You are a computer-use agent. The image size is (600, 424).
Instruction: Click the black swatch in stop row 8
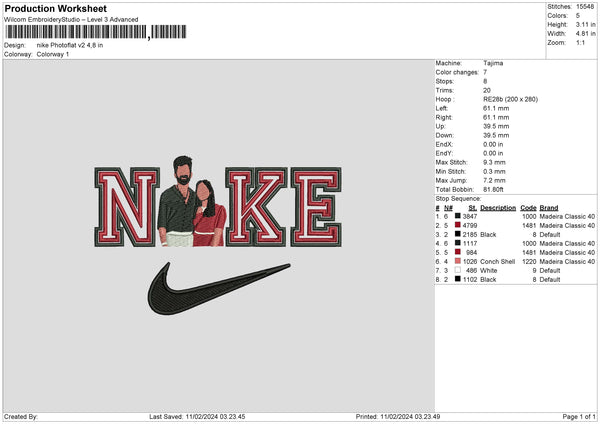(458, 279)
